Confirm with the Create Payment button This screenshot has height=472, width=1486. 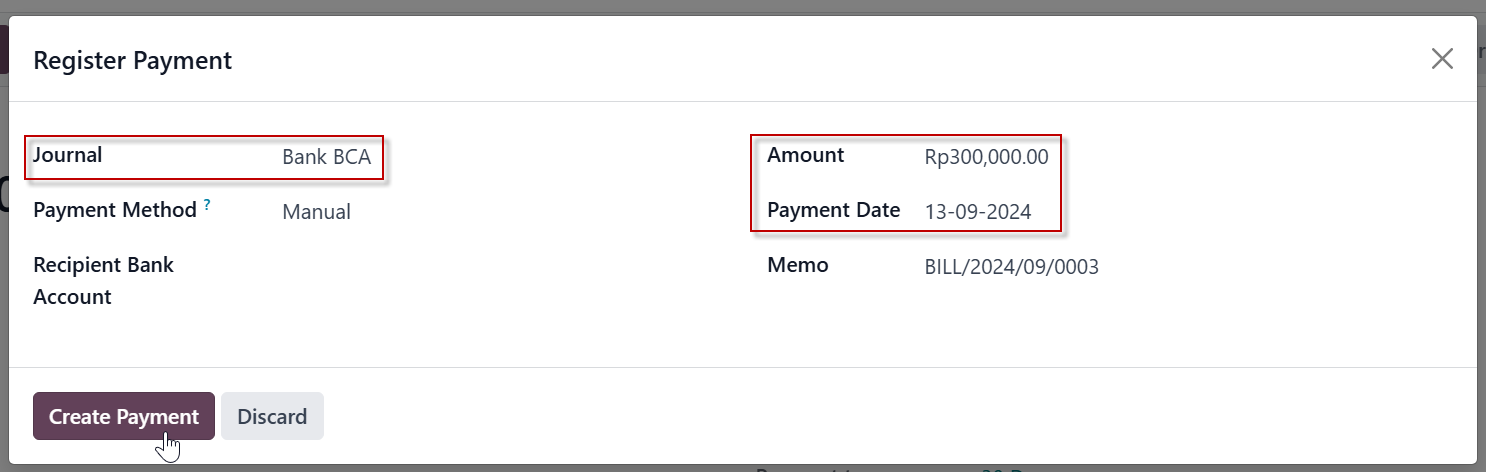pos(124,416)
